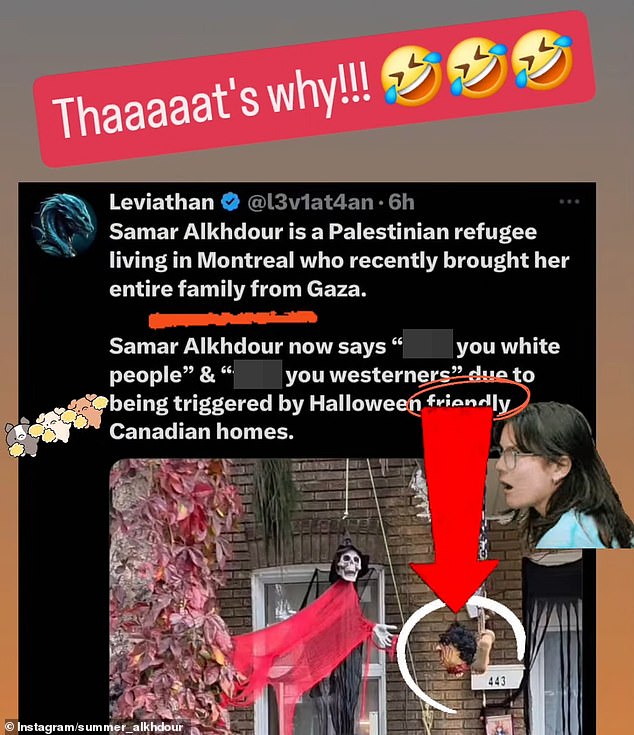Tap the middle laughing emoji

click(x=476, y=69)
